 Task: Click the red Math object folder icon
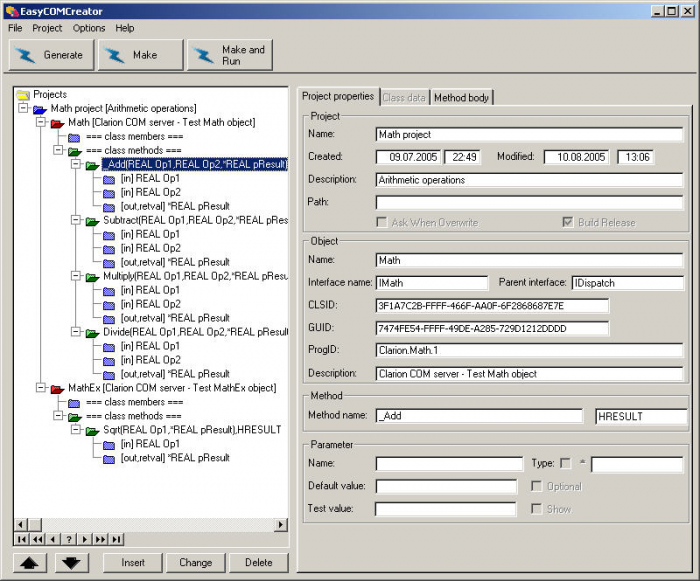58,123
